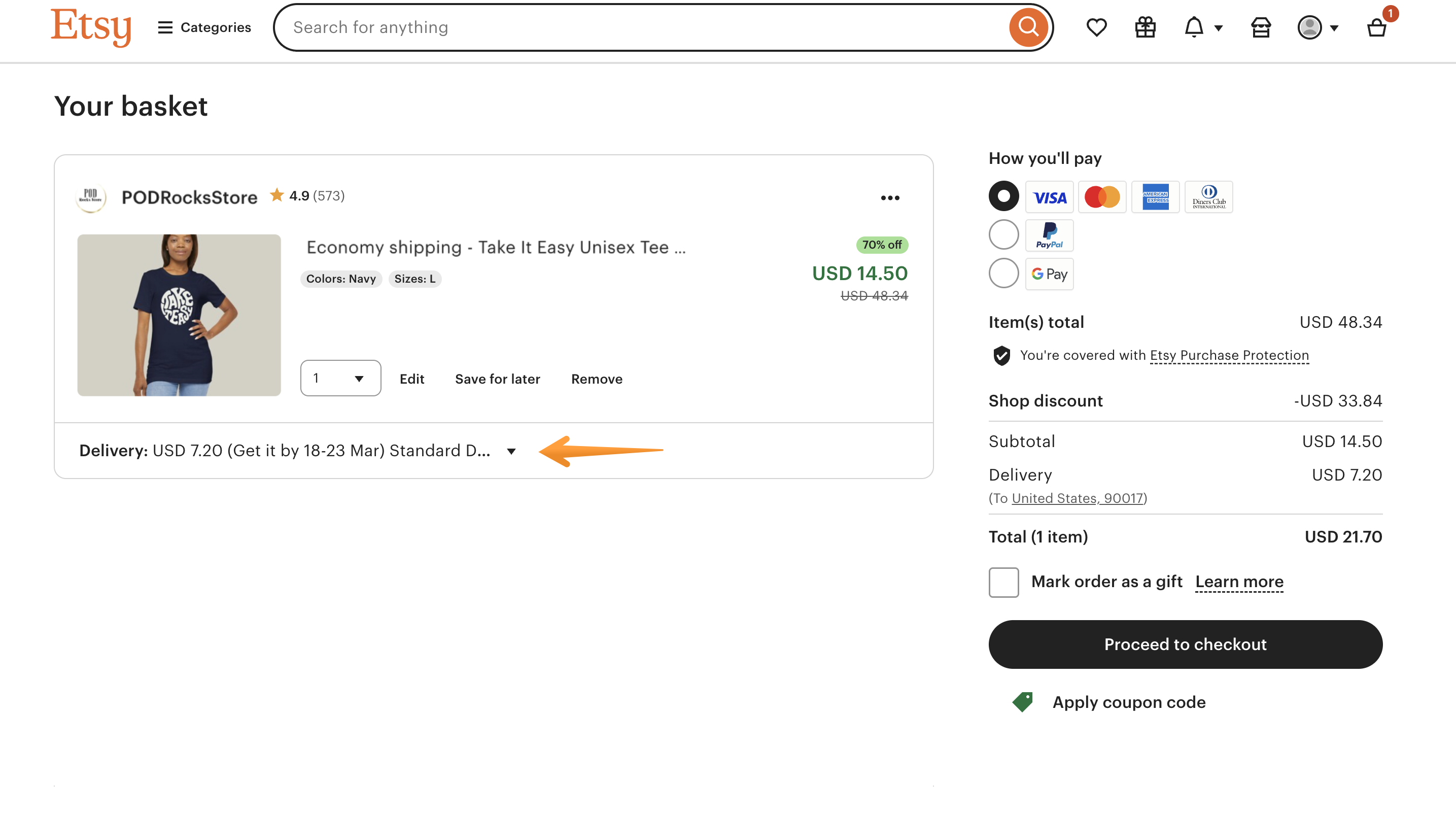
Task: Open the shop manager storefront icon
Action: coord(1261,26)
